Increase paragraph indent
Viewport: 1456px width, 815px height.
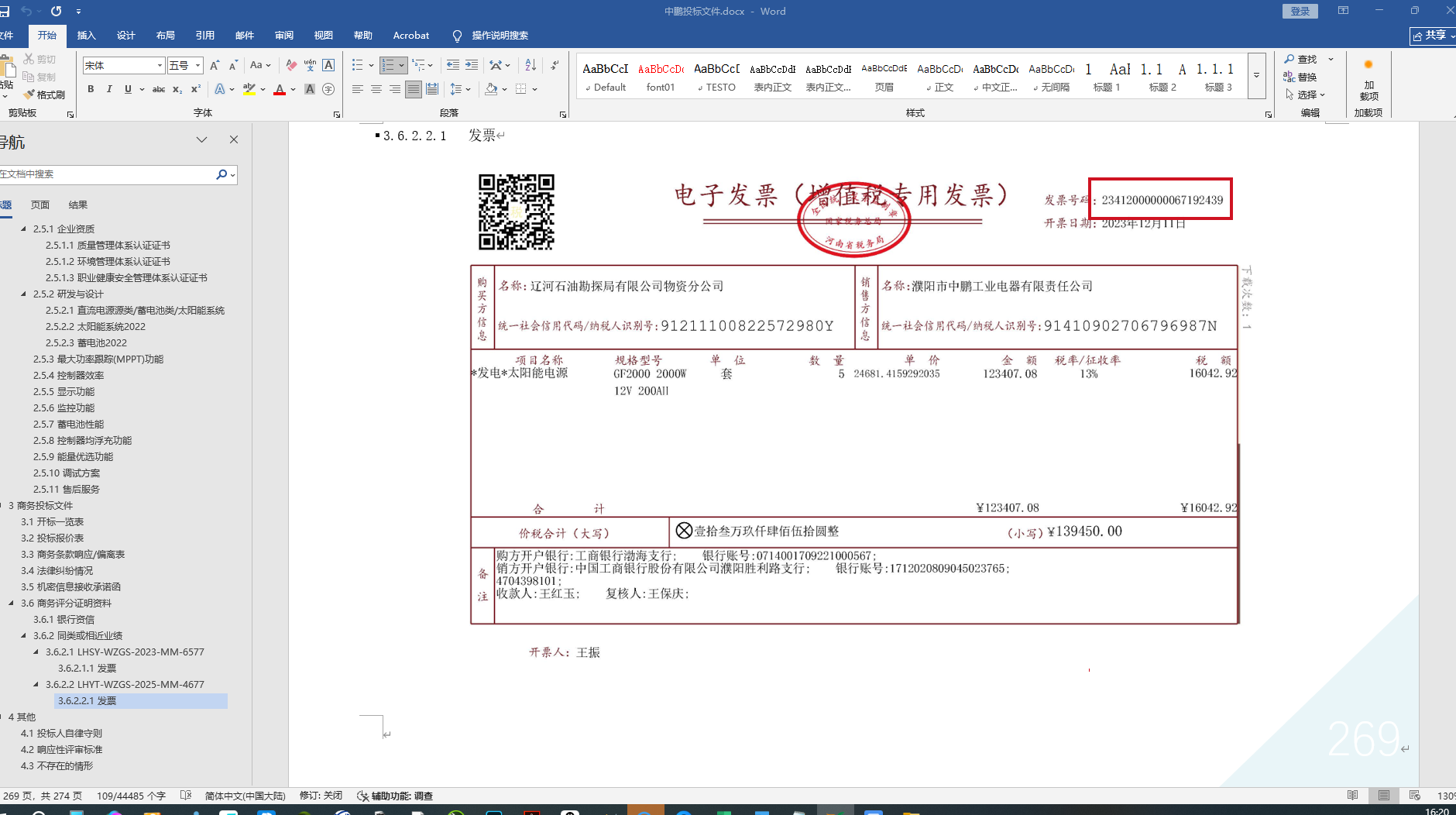click(x=472, y=66)
